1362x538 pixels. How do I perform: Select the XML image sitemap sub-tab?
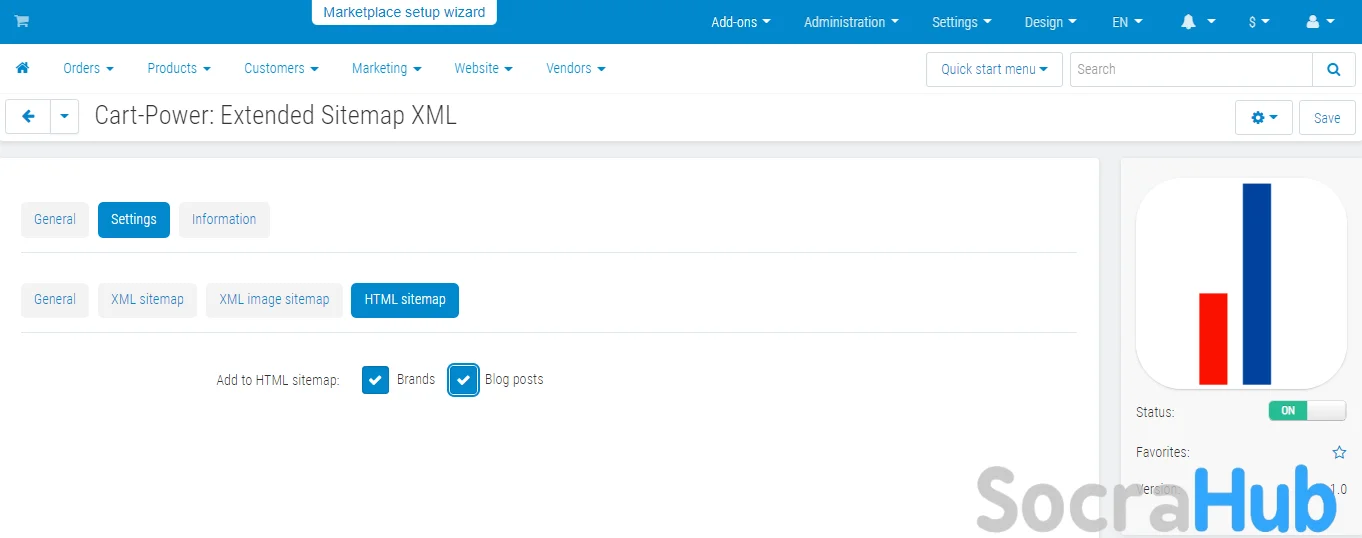274,300
